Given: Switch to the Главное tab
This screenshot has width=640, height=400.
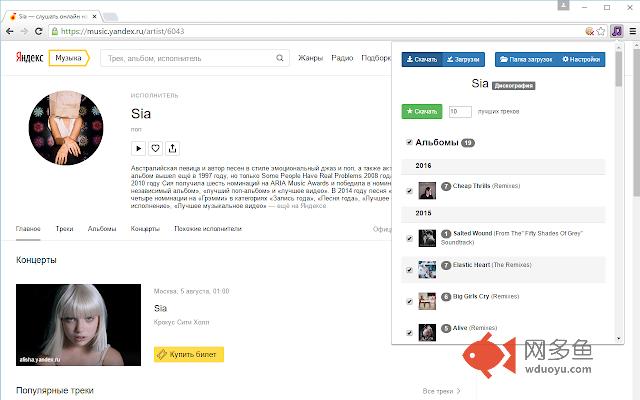Looking at the screenshot, I should tap(28, 229).
